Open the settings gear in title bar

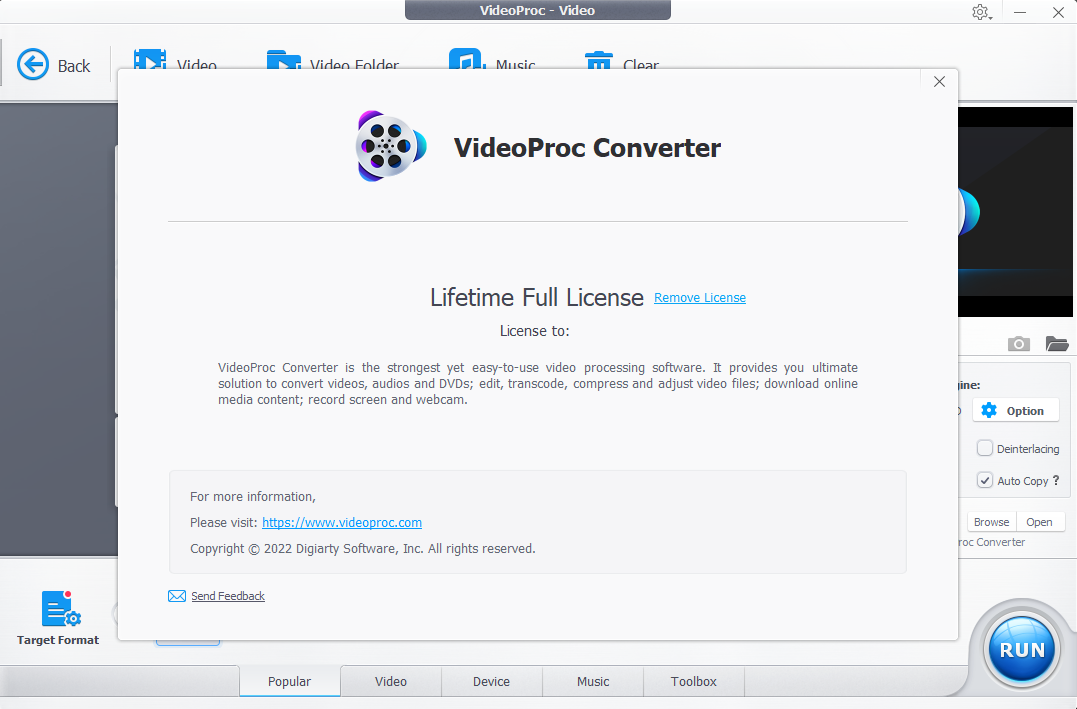click(981, 12)
